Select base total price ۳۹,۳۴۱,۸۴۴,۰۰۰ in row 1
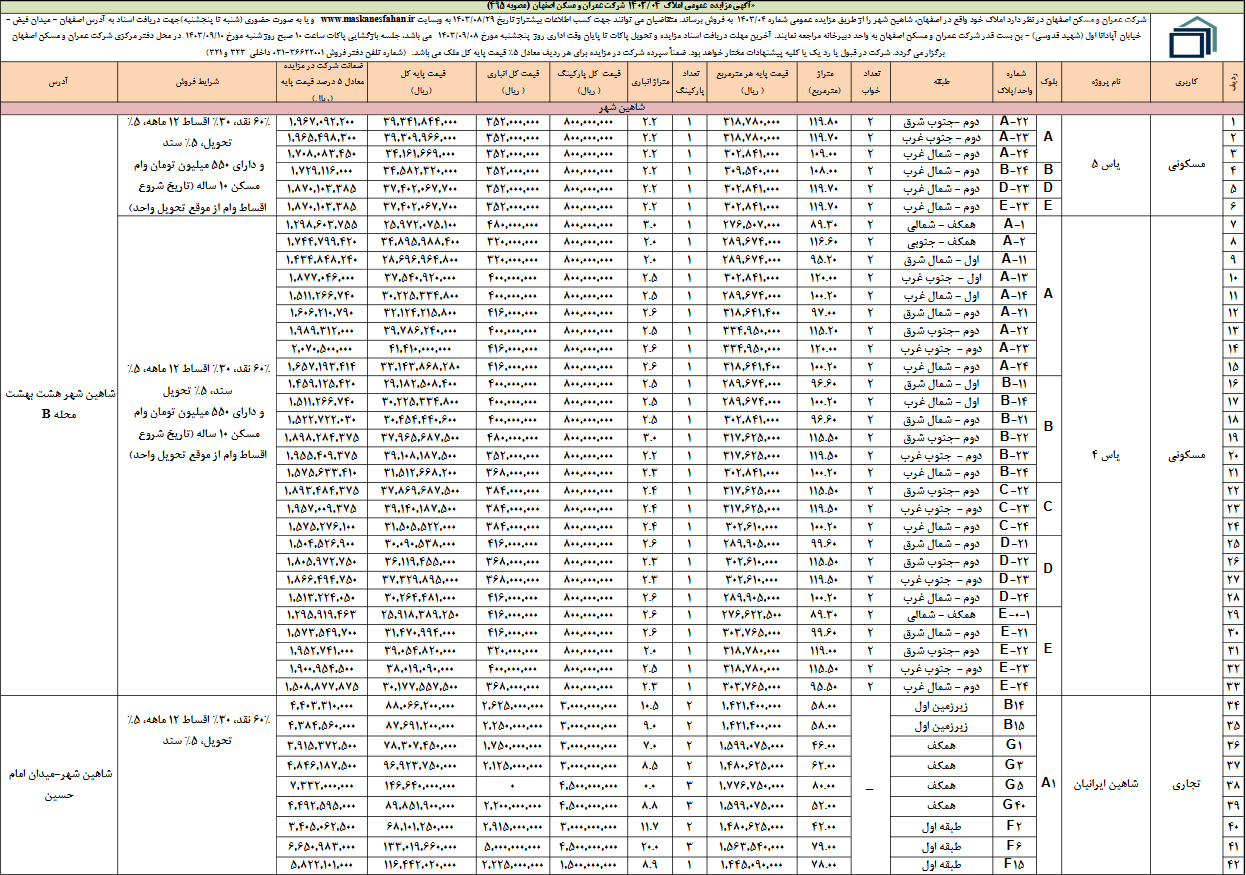 pyautogui.click(x=420, y=122)
